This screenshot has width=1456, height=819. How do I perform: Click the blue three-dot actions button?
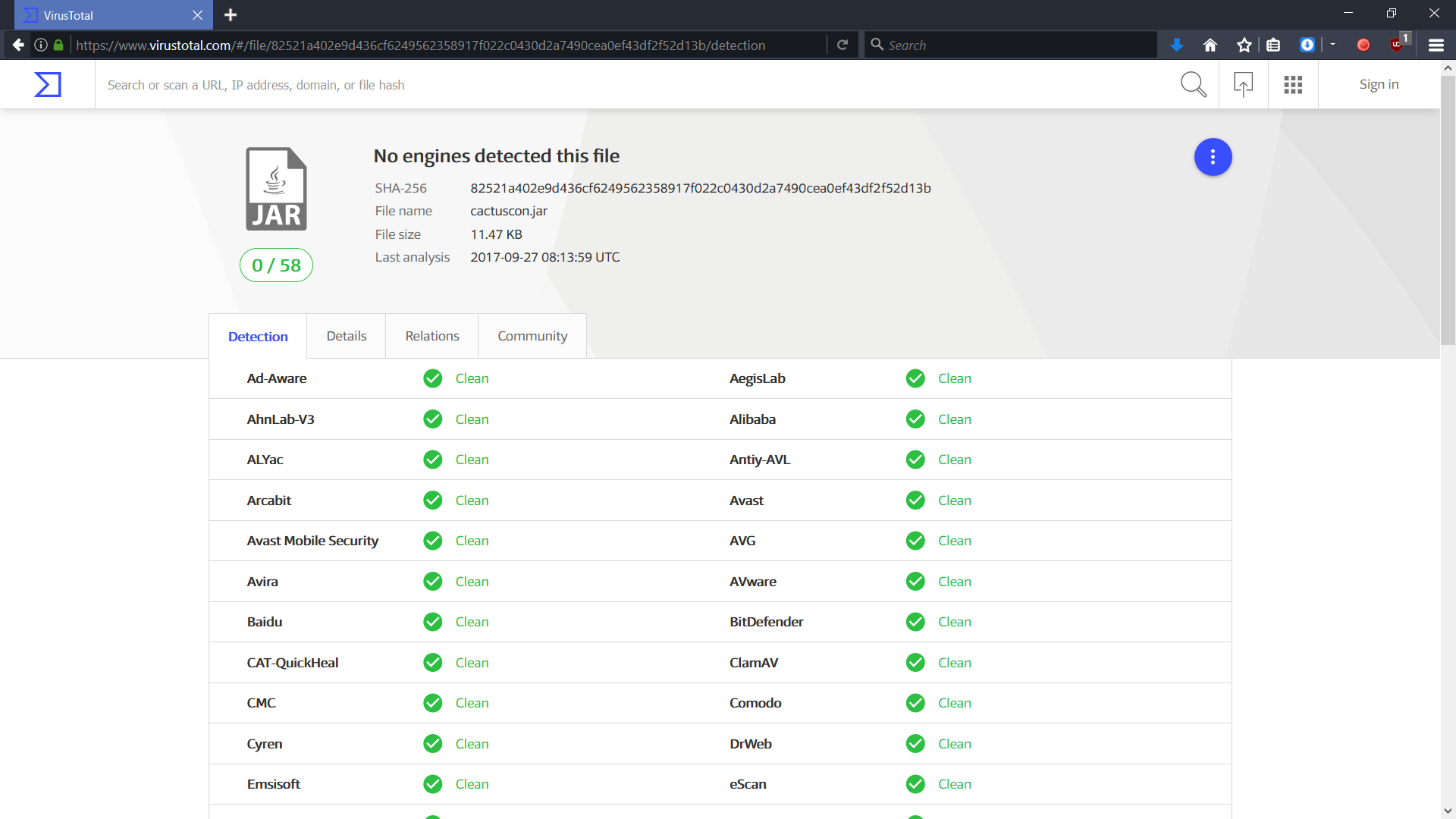[1213, 157]
